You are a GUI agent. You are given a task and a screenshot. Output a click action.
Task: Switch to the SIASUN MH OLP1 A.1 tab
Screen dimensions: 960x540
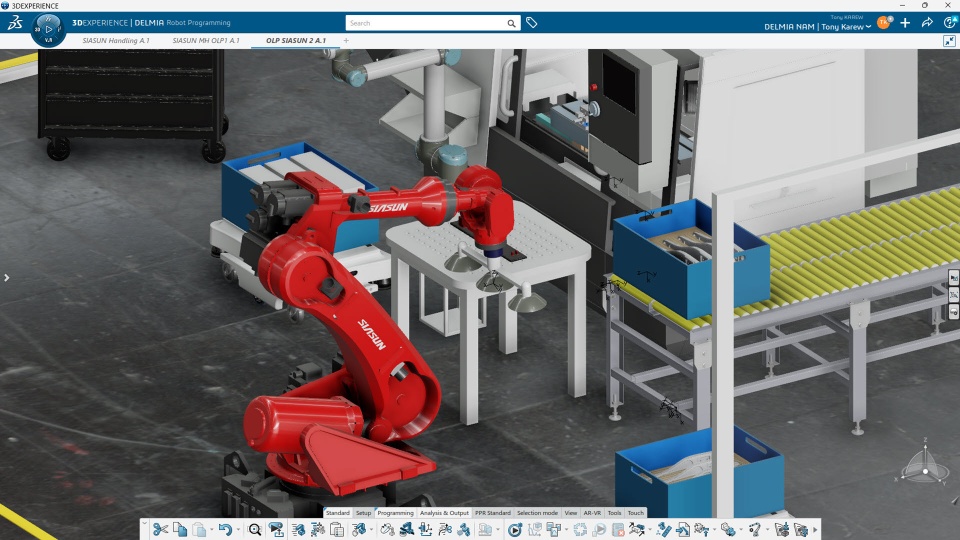(206, 40)
